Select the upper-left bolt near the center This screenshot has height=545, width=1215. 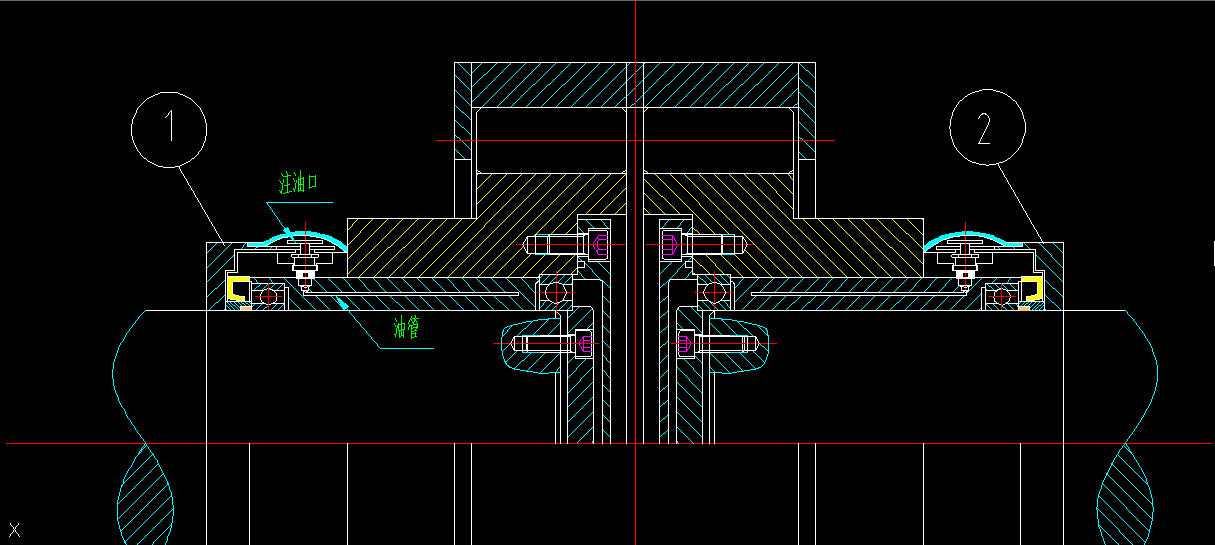565,244
